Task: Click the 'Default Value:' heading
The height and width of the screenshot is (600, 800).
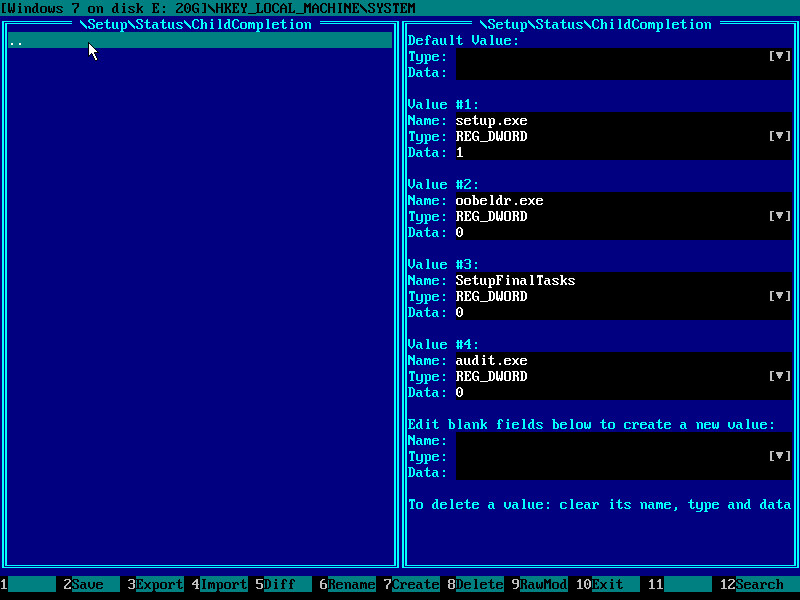Action: [x=463, y=40]
